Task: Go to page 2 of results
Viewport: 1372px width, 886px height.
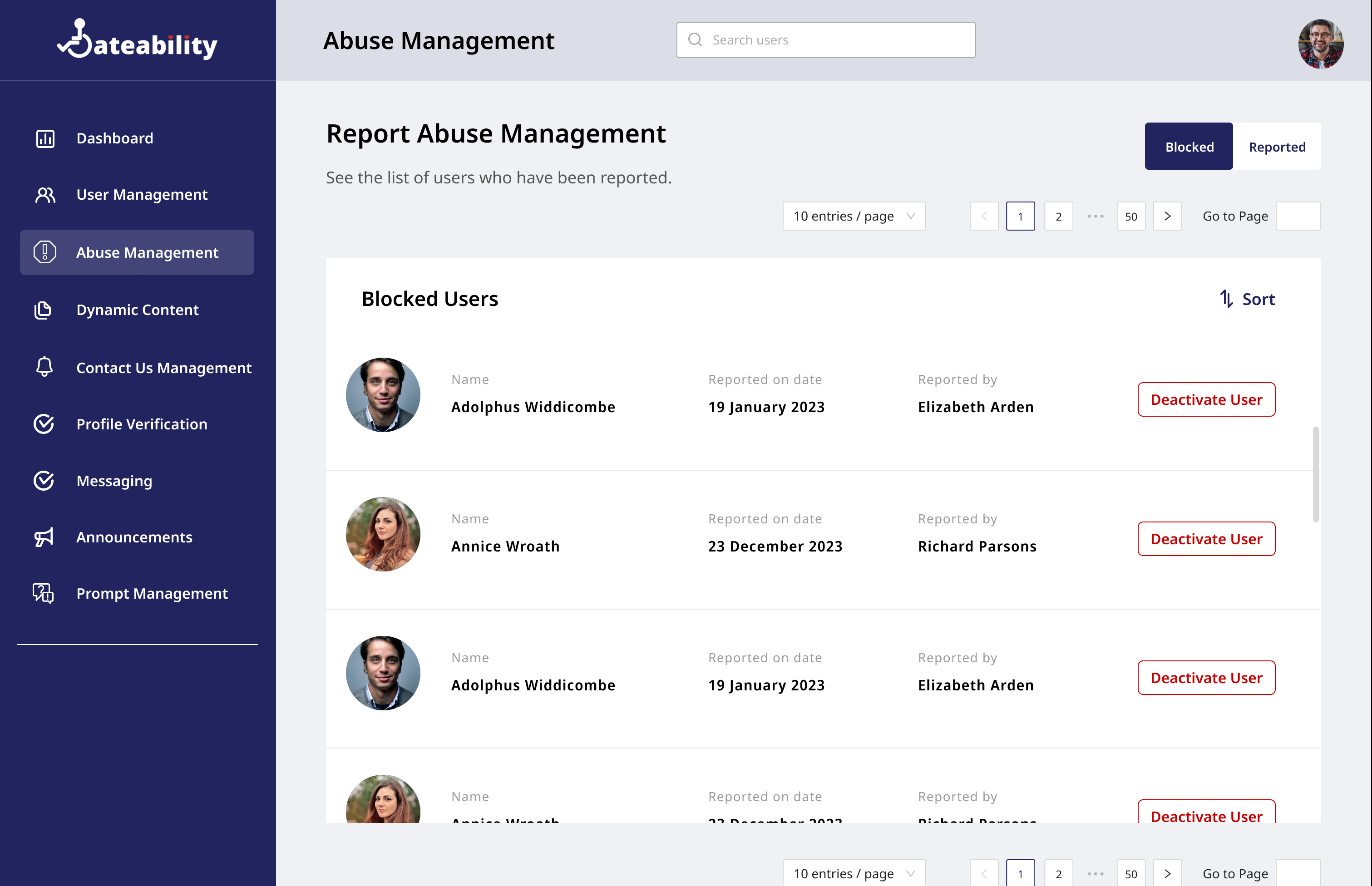Action: click(x=1058, y=216)
